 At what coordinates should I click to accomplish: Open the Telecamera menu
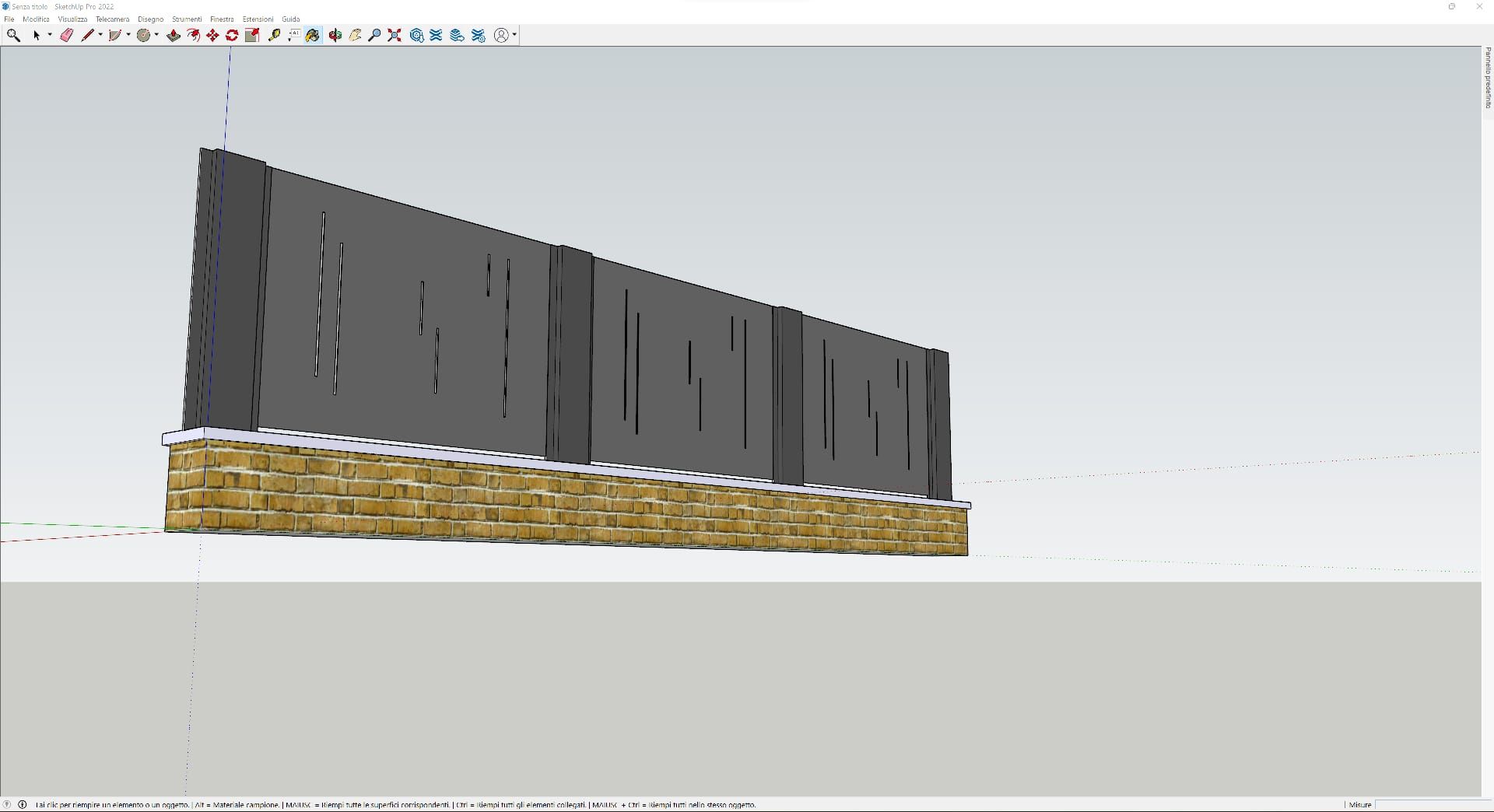coord(112,19)
